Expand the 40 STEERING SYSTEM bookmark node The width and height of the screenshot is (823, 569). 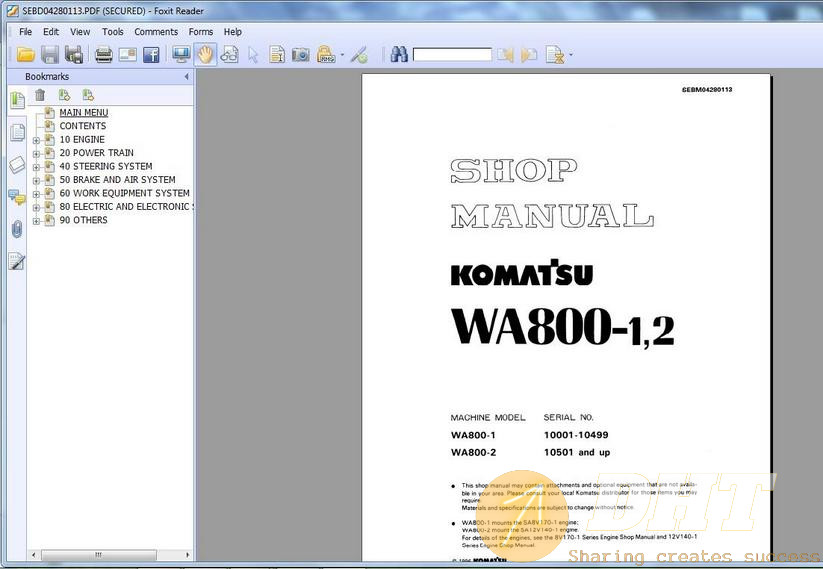[36, 167]
